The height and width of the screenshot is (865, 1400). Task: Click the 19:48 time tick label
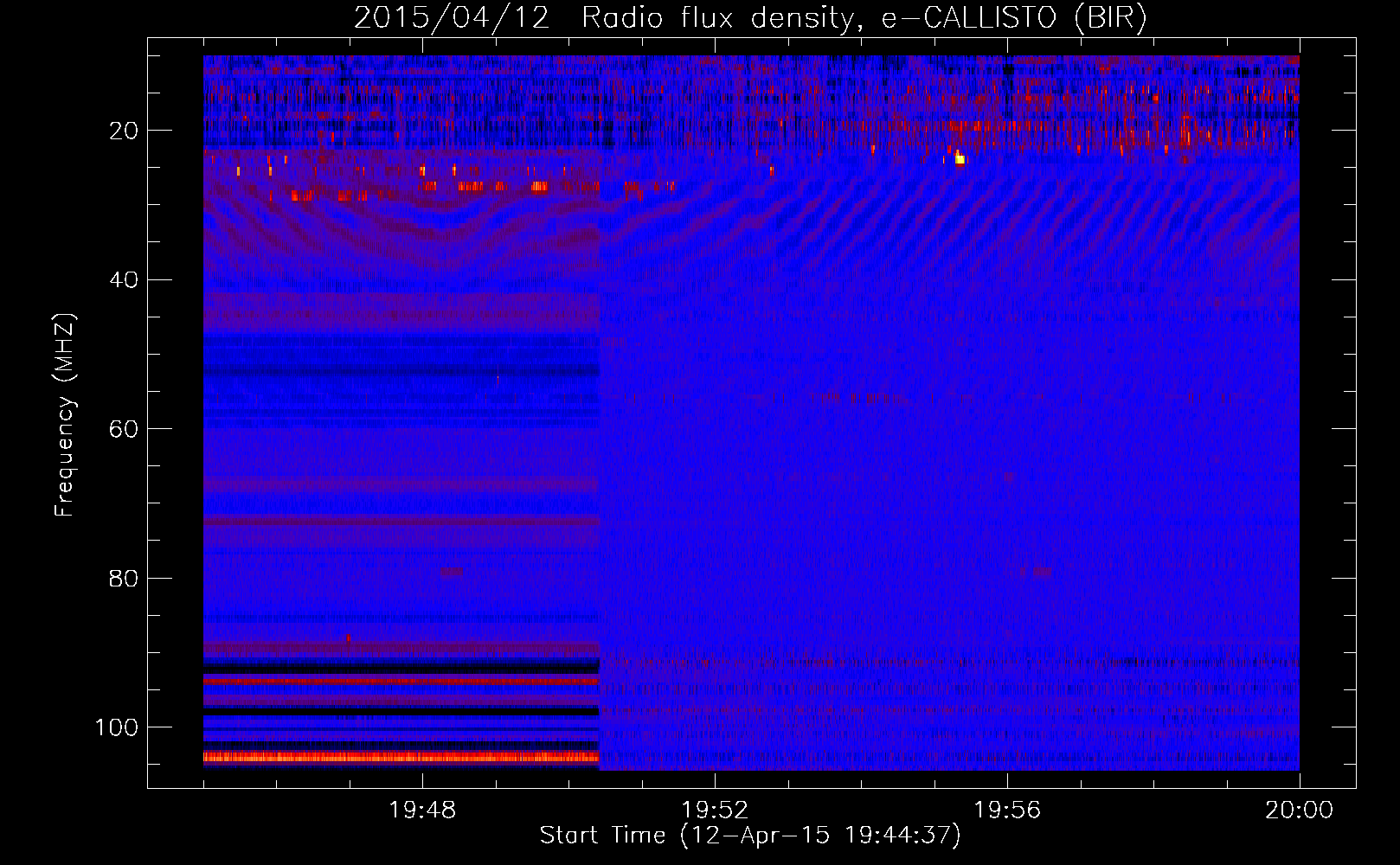[422, 811]
